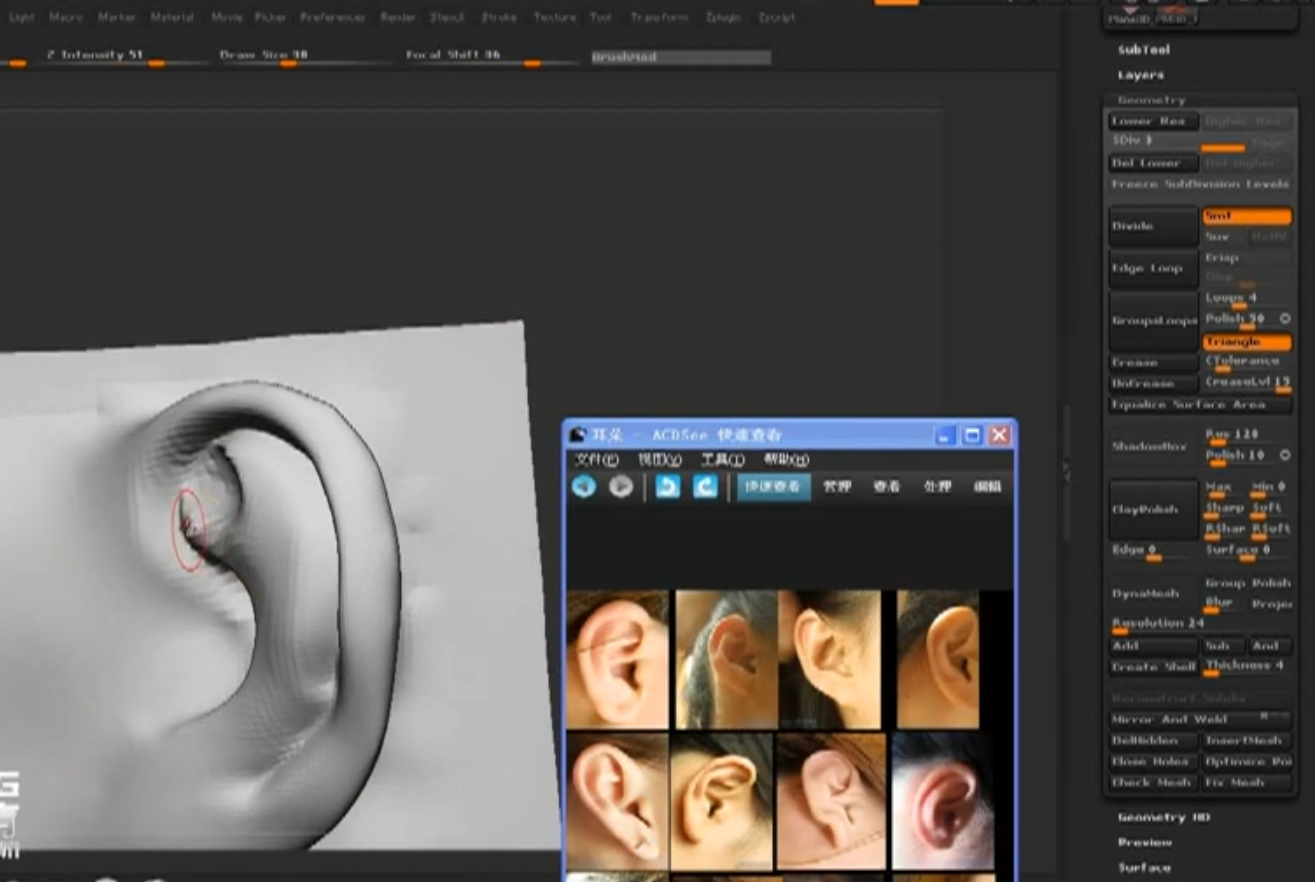Maximize the ACDSee quick view window
The width and height of the screenshot is (1315, 882).
(972, 435)
